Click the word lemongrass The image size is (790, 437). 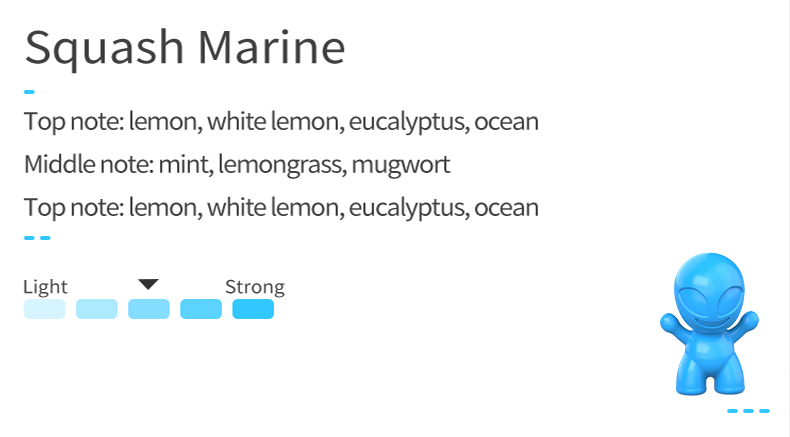point(282,165)
